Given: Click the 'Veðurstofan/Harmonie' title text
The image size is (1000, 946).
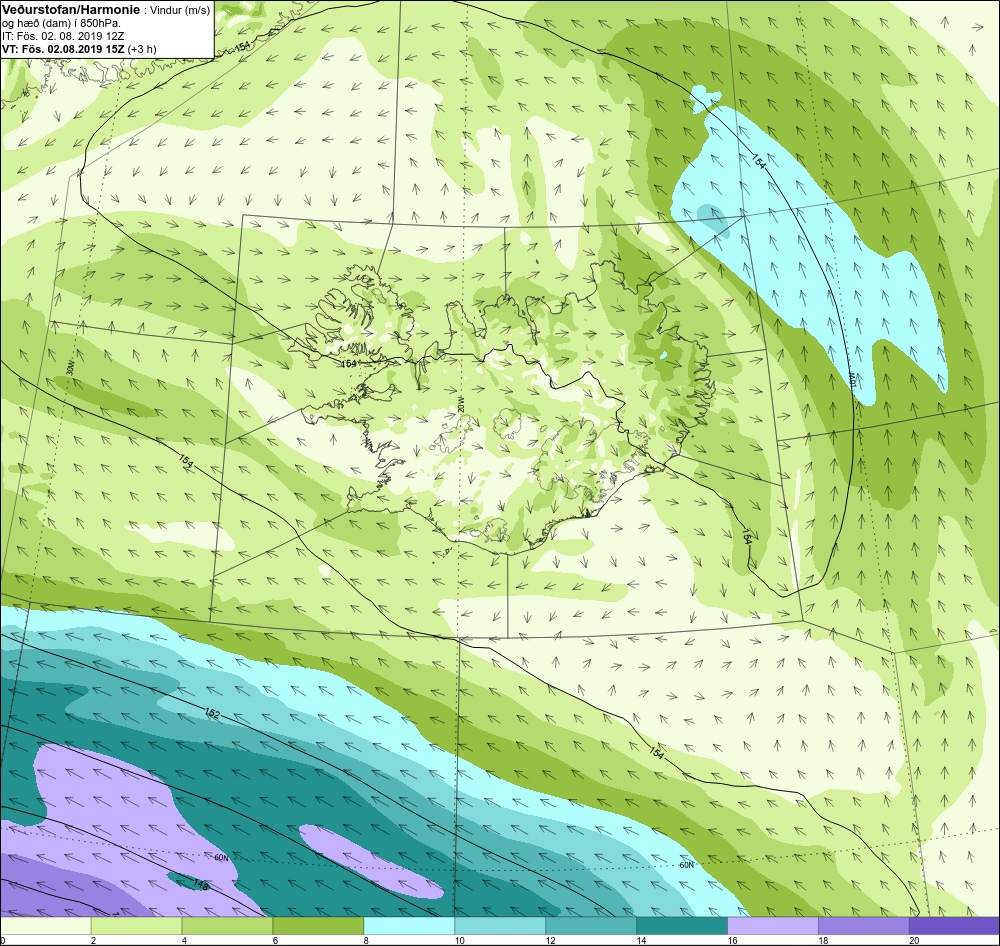Looking at the screenshot, I should (x=69, y=11).
